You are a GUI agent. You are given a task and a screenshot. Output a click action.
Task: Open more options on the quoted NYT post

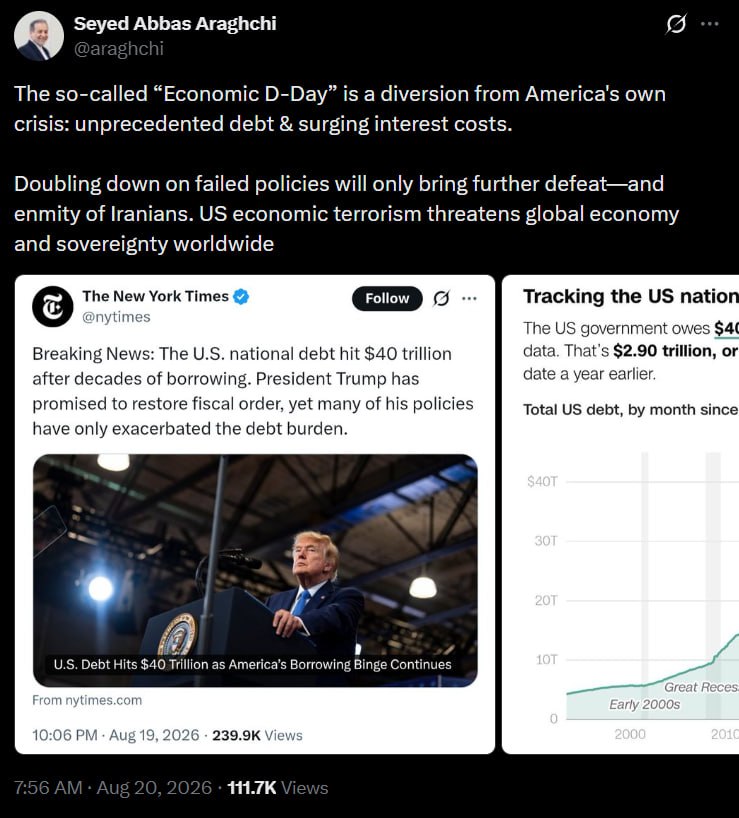point(469,298)
